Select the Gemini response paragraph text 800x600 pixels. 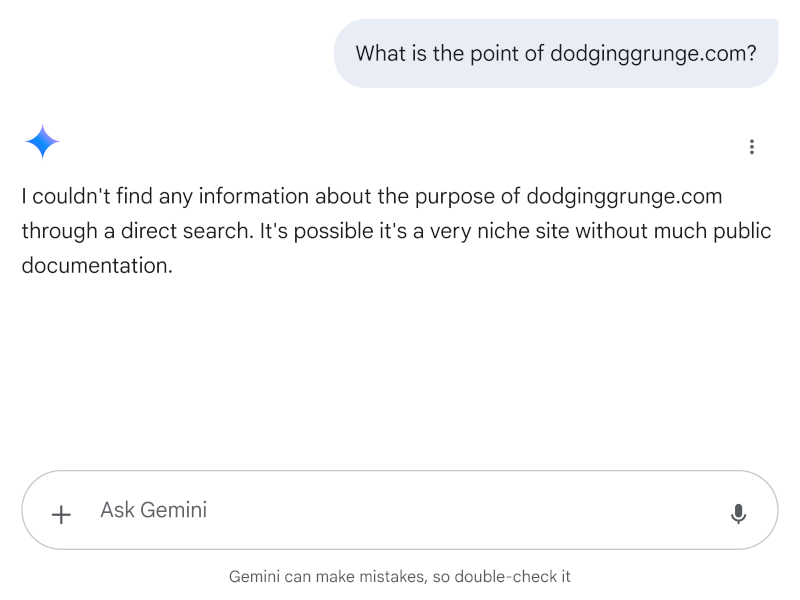coord(396,230)
